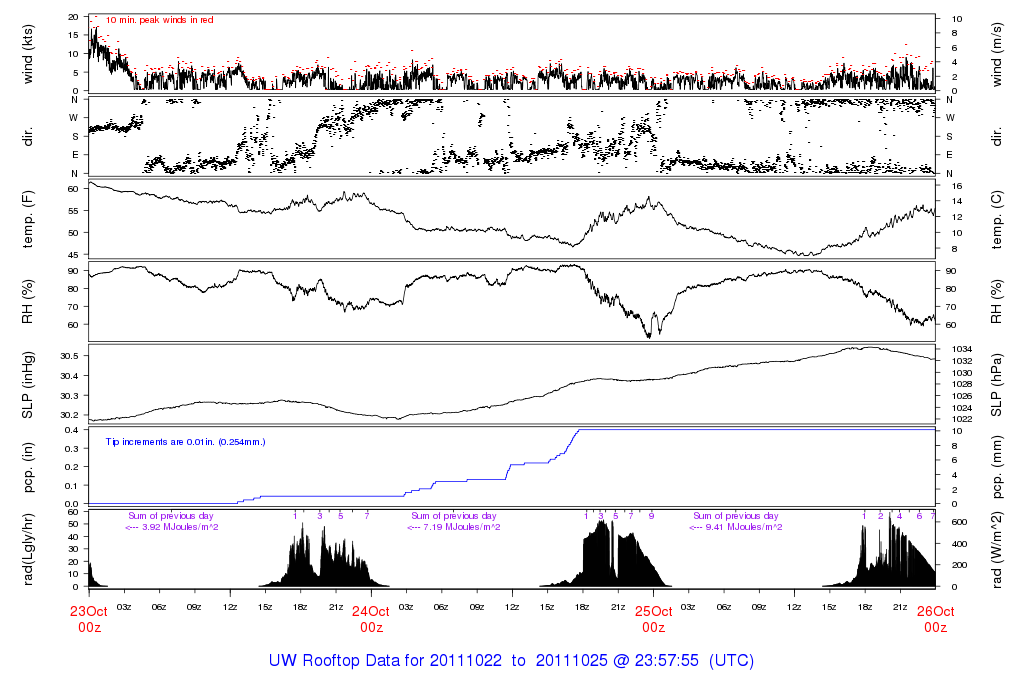Click the '7.19 MJoules/m^2' radiation sum
1024x700 pixels.
(x=462, y=527)
